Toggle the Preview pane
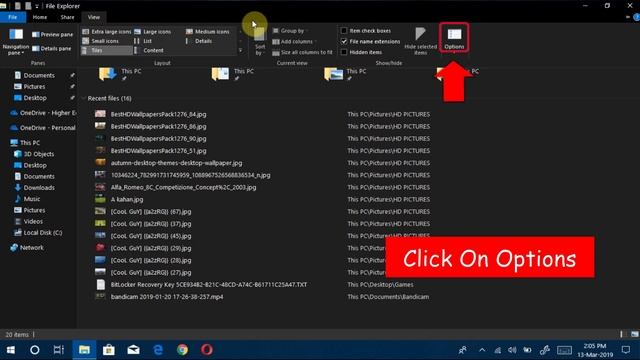Viewport: 640px width, 360px height. [53, 34]
